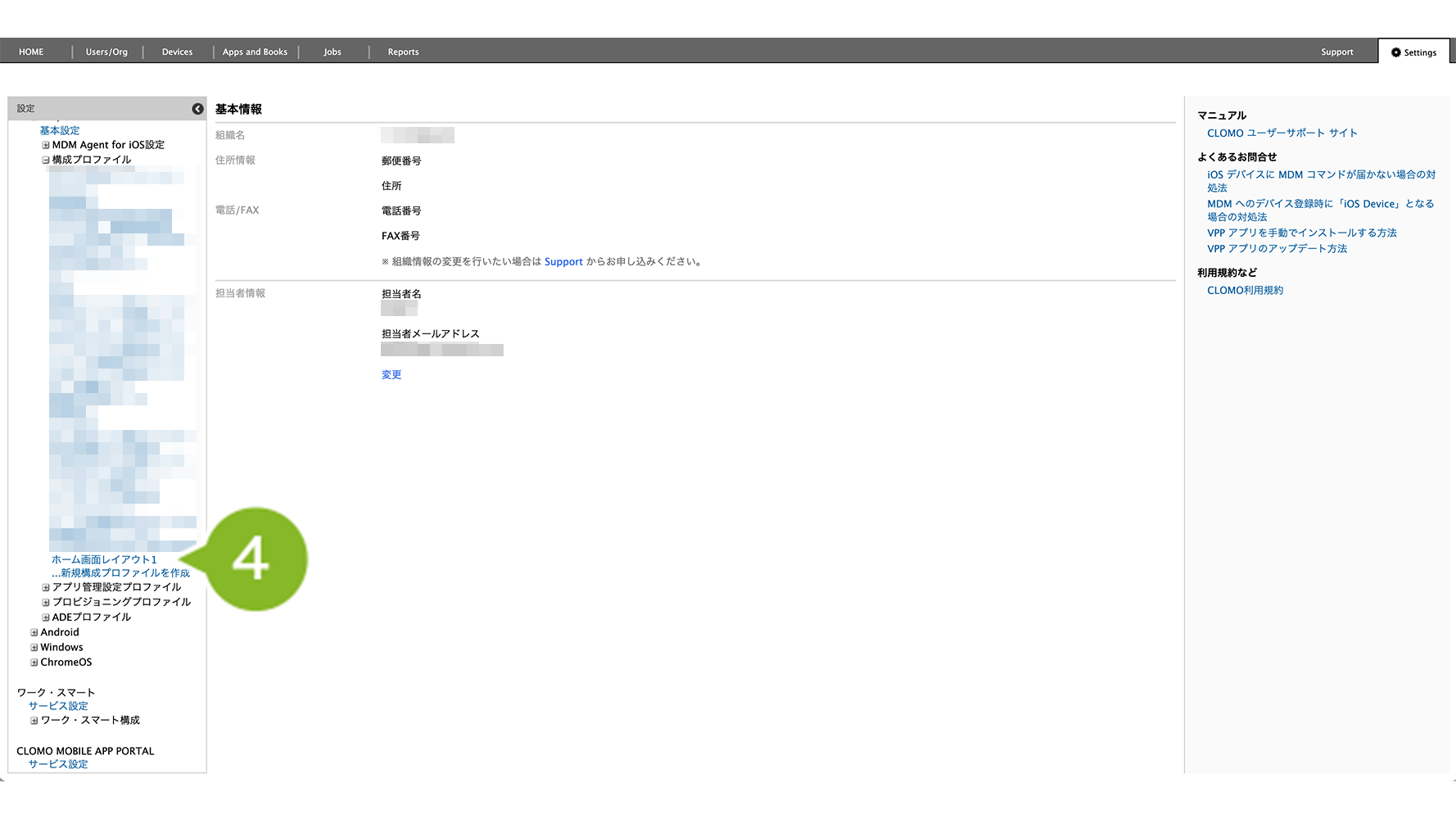The image size is (1456, 819).
Task: Open the Reports tab
Action: (x=403, y=52)
